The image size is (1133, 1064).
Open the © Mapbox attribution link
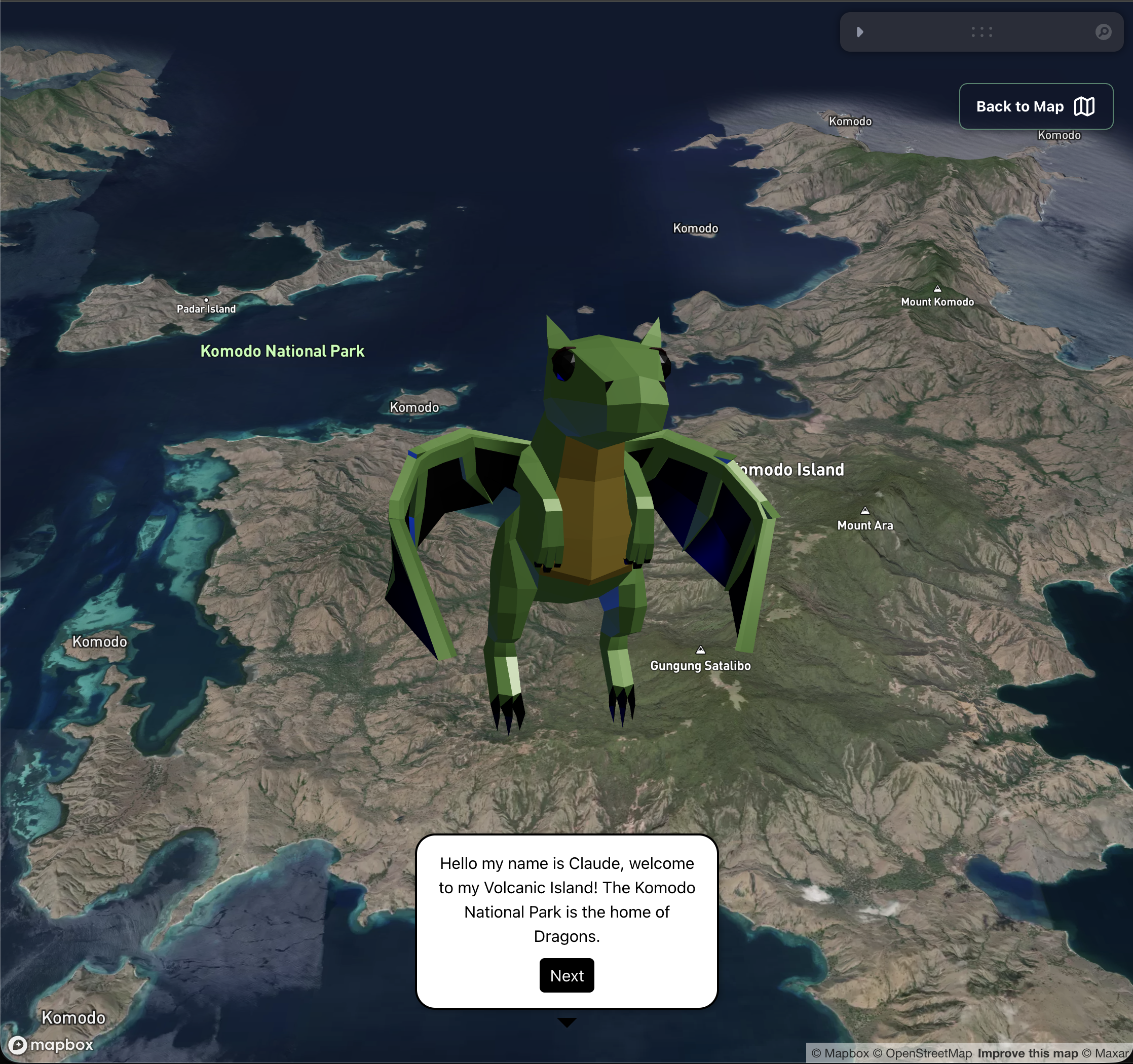click(840, 1054)
